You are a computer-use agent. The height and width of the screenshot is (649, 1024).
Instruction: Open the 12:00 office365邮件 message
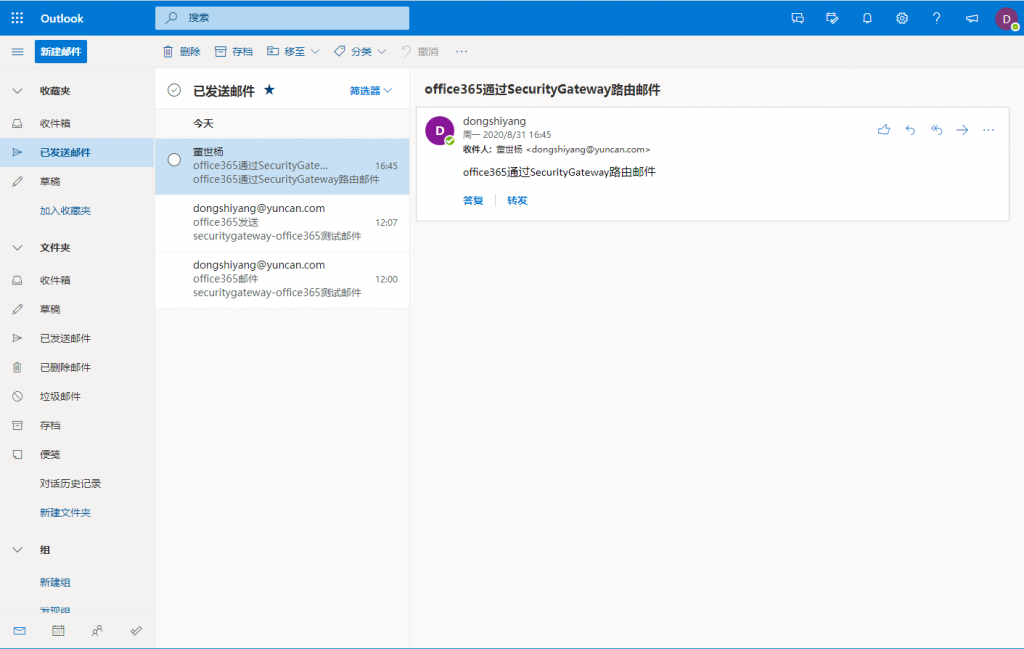point(282,279)
